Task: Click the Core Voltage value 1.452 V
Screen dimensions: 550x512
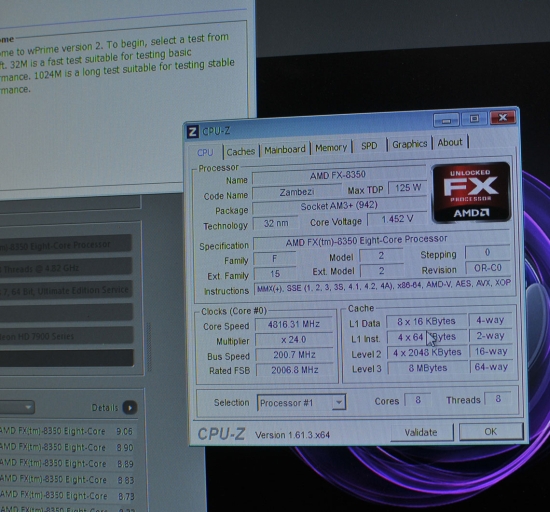Action: tap(397, 219)
